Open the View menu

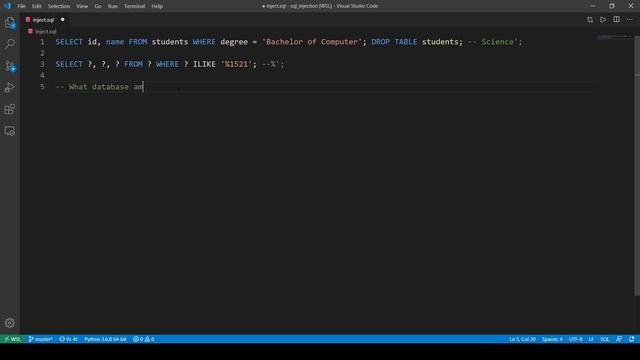pyautogui.click(x=82, y=6)
